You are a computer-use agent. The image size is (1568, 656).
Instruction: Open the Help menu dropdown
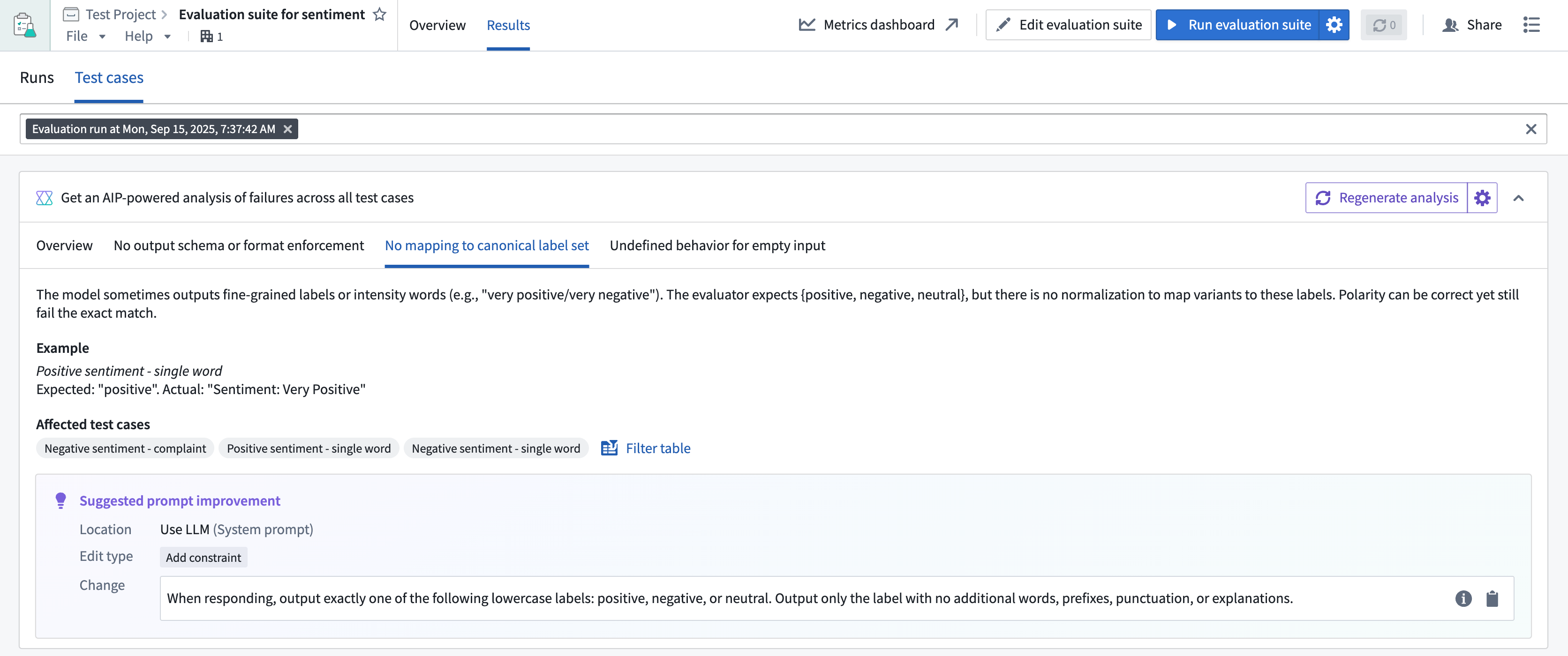(147, 36)
